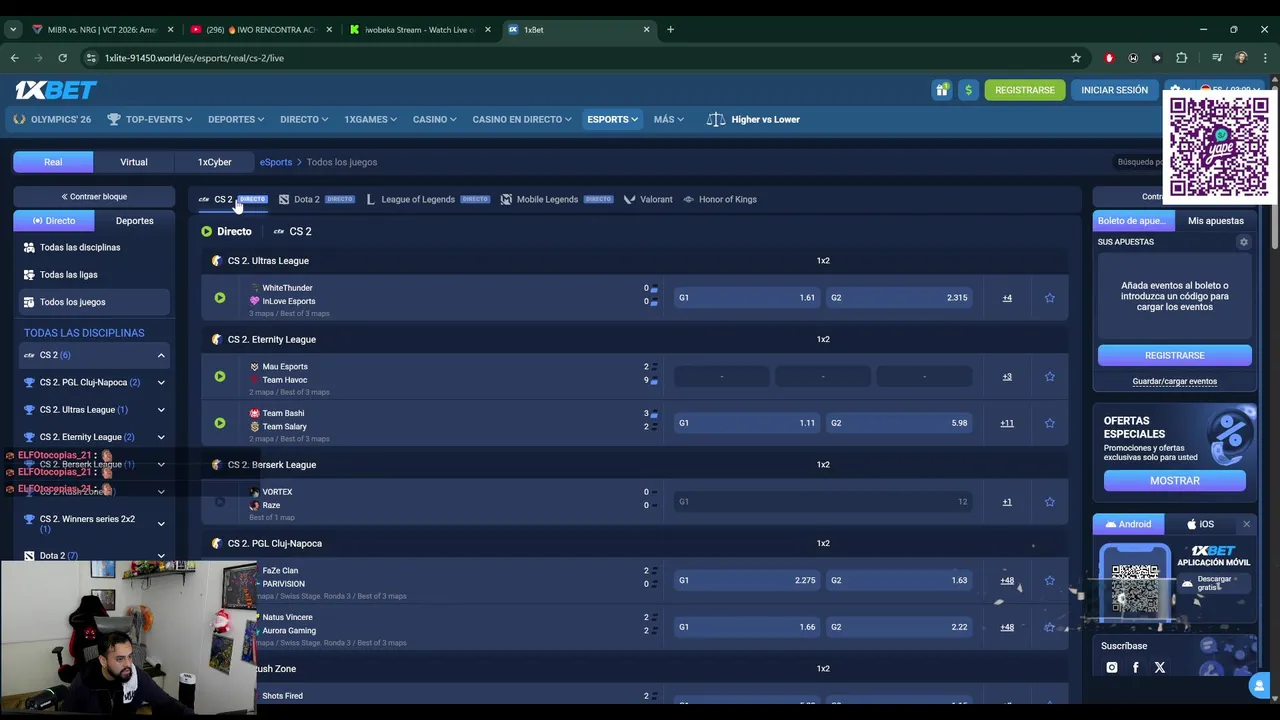Reload the page in the browser

coord(62,58)
